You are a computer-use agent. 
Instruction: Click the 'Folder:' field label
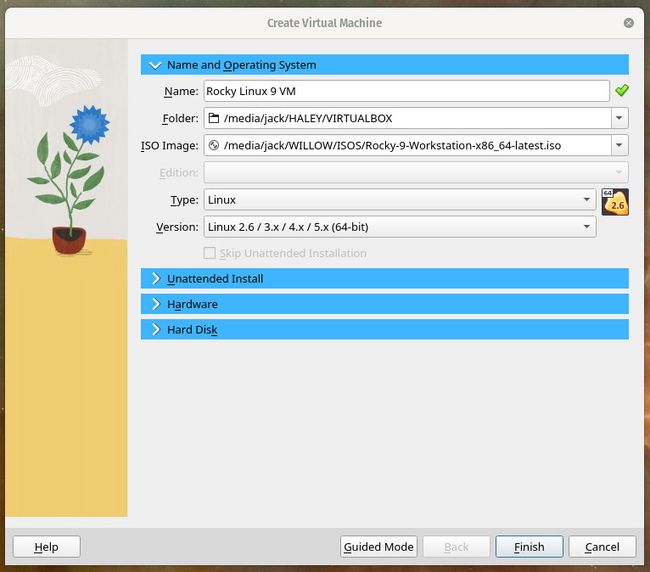180,119
